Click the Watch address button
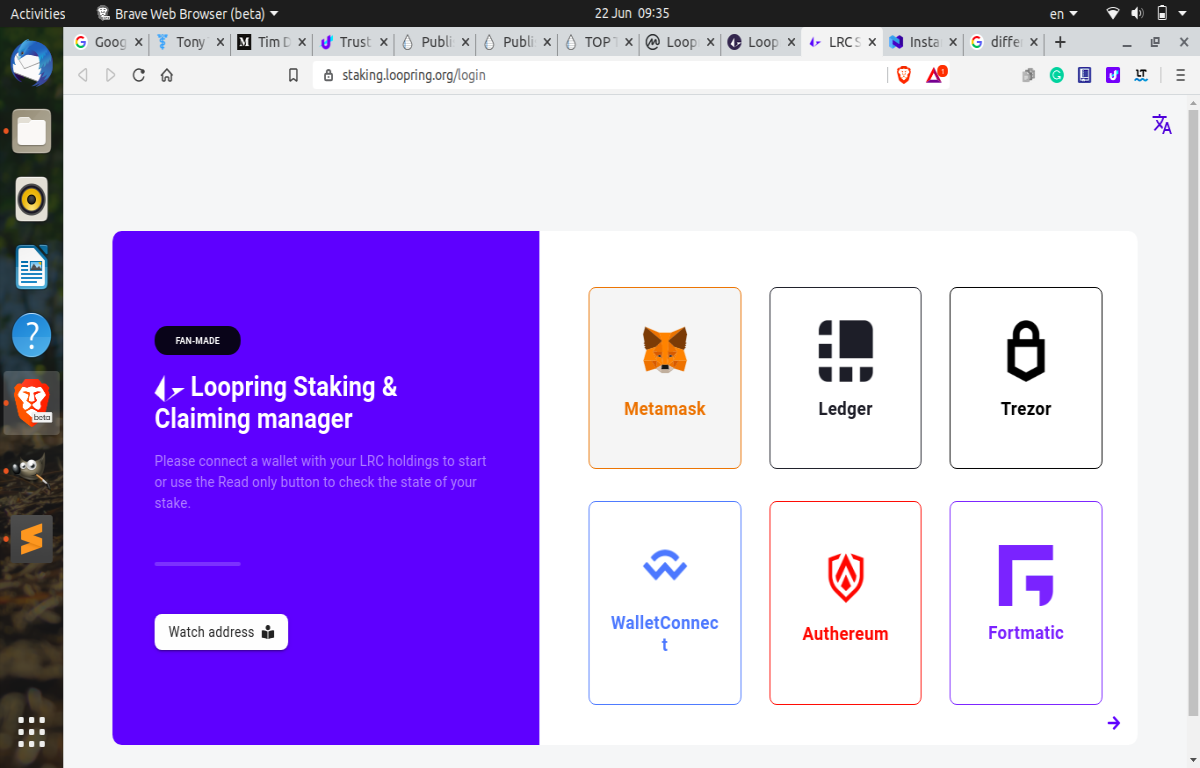Viewport: 1200px width, 768px height. (x=221, y=632)
